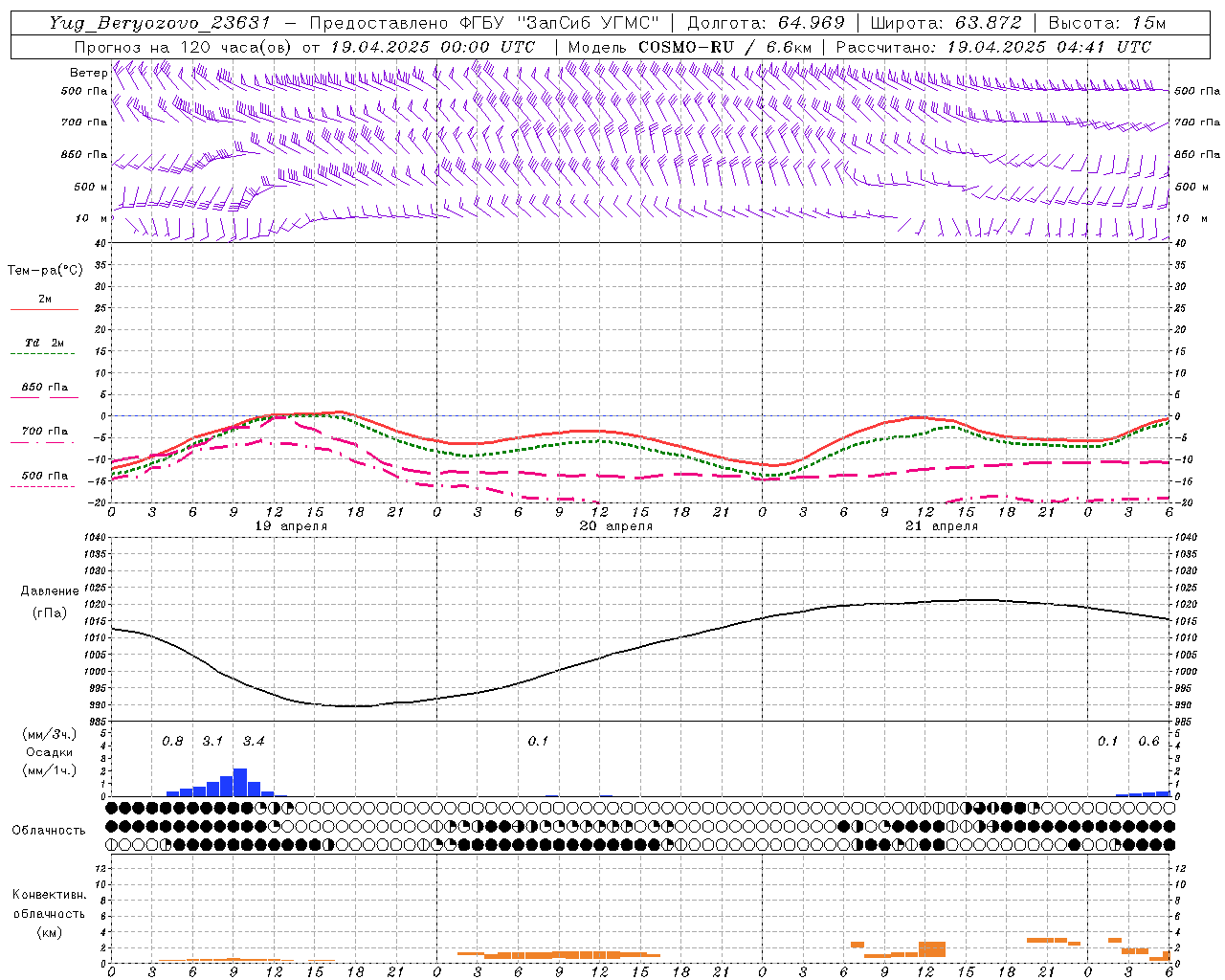Click the tallest orange convective cloud bar on 21 апреля
The width and height of the screenshot is (1225, 980).
coord(932,949)
